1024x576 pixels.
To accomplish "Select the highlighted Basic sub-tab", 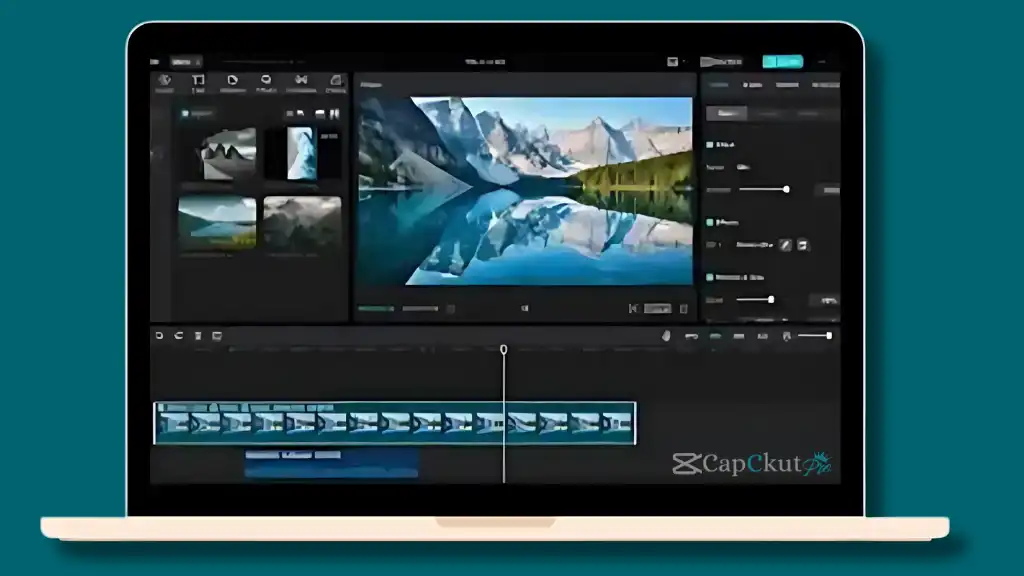I will click(727, 113).
